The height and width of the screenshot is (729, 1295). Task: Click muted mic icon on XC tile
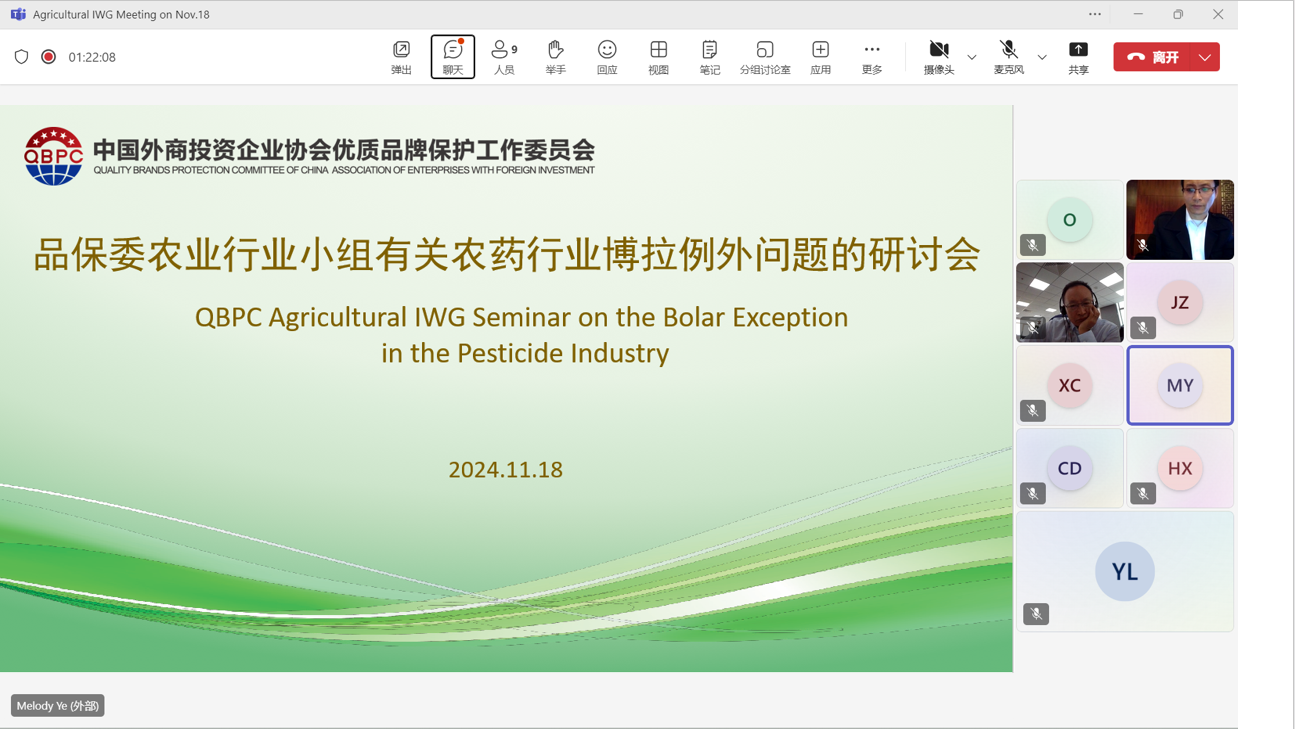(x=1033, y=410)
